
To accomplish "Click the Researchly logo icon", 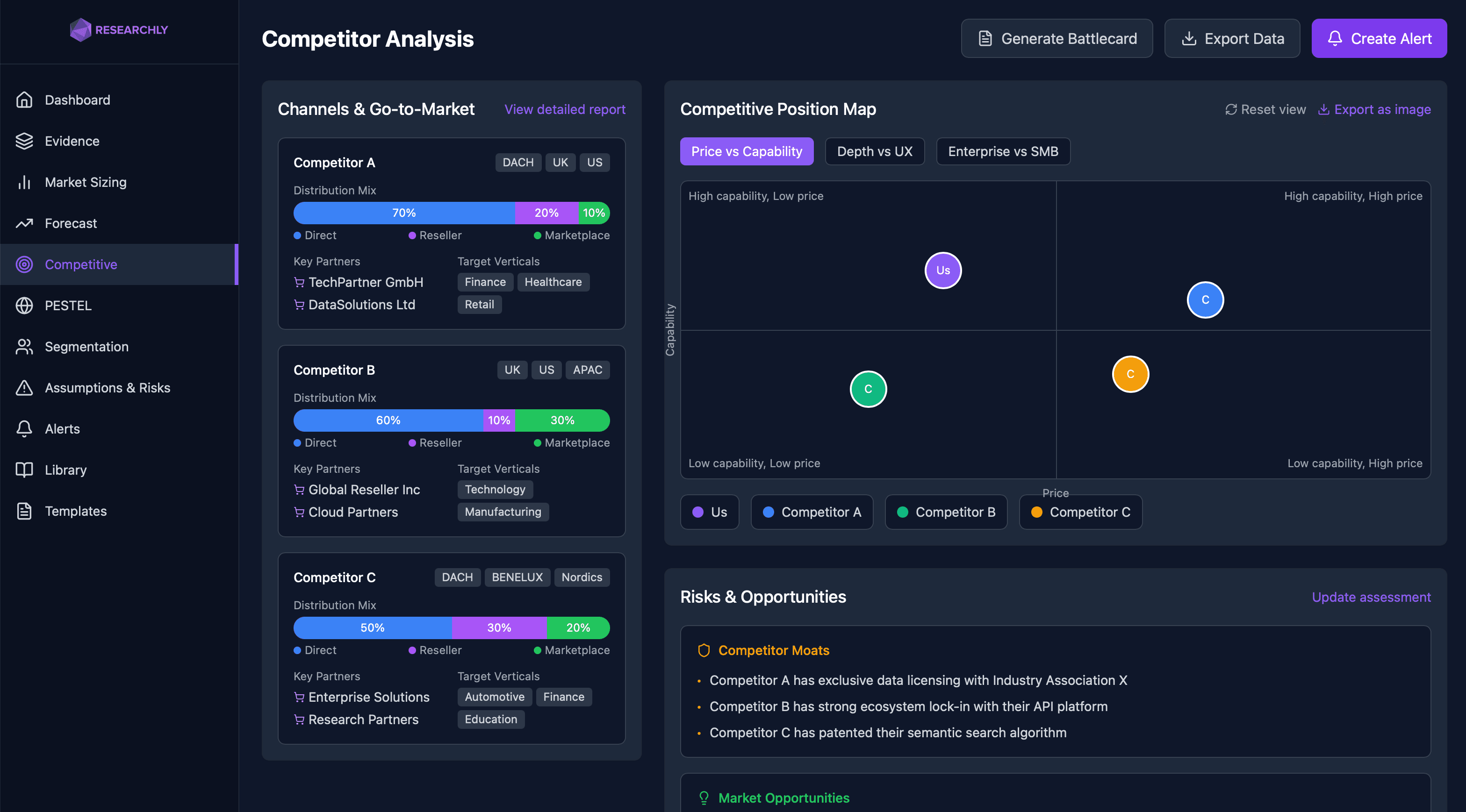I will pos(80,29).
